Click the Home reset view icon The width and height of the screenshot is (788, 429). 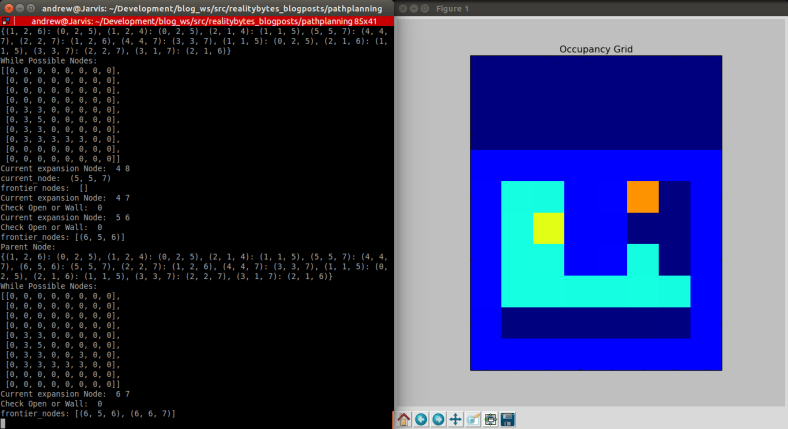pos(404,419)
